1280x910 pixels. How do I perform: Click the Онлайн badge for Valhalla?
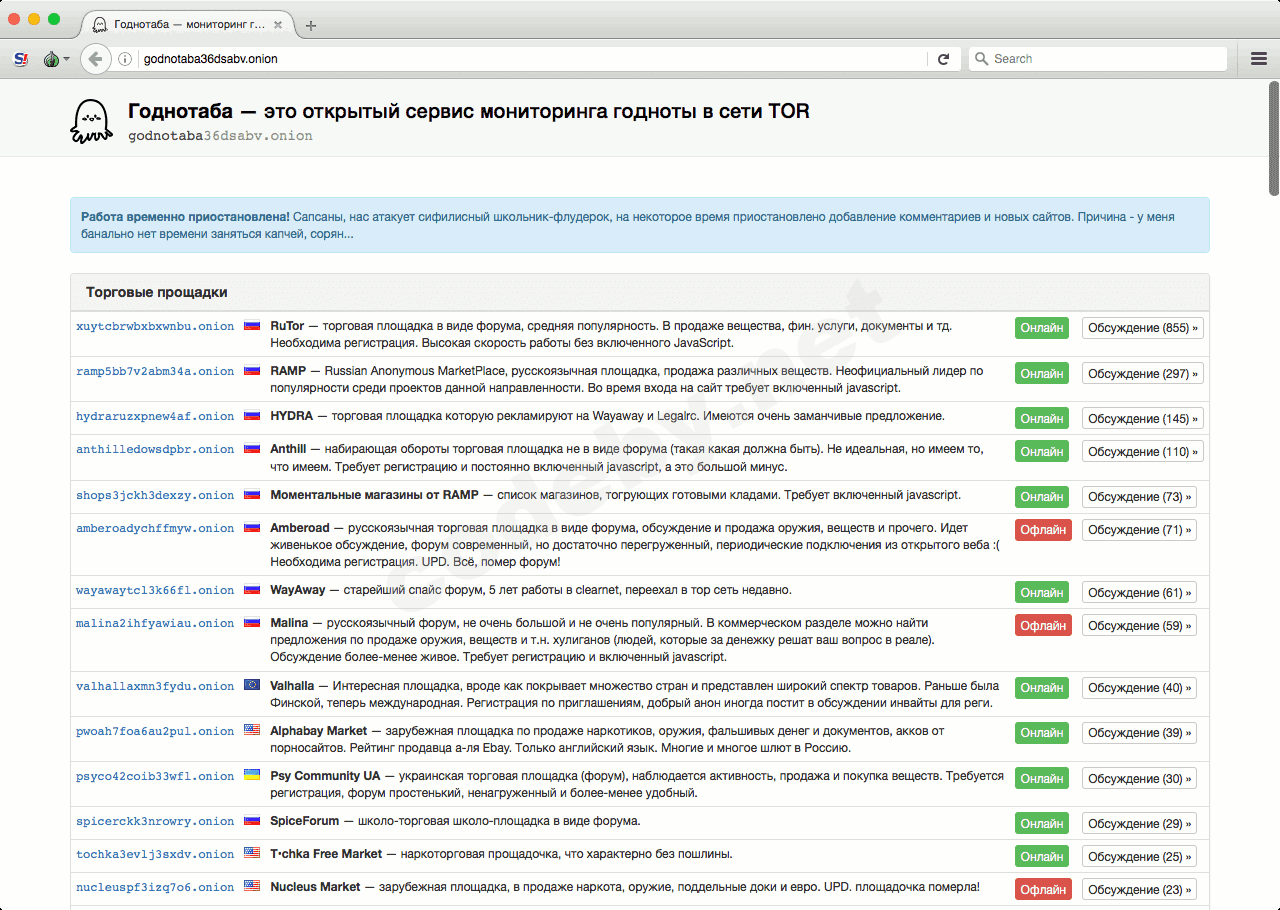[1042, 688]
